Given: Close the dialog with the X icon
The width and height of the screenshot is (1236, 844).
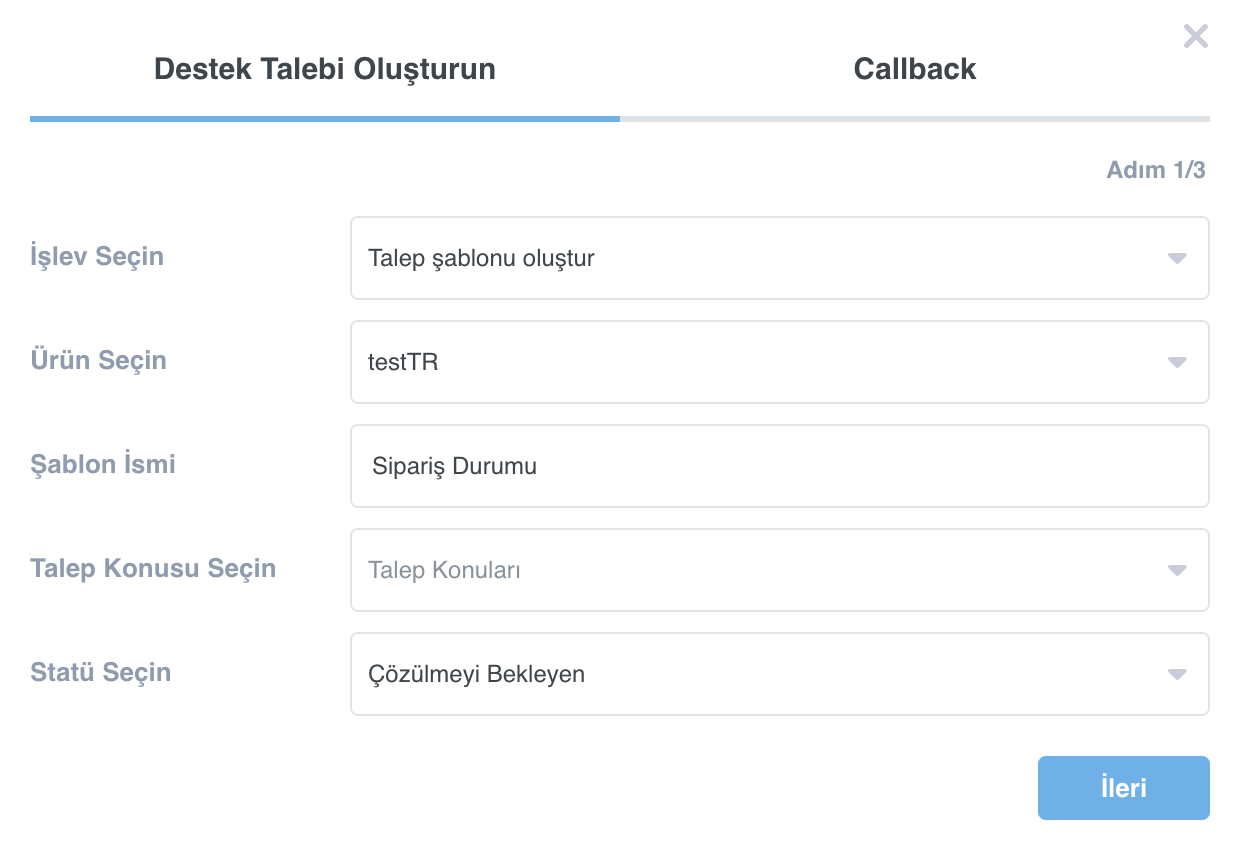Looking at the screenshot, I should [x=1195, y=37].
